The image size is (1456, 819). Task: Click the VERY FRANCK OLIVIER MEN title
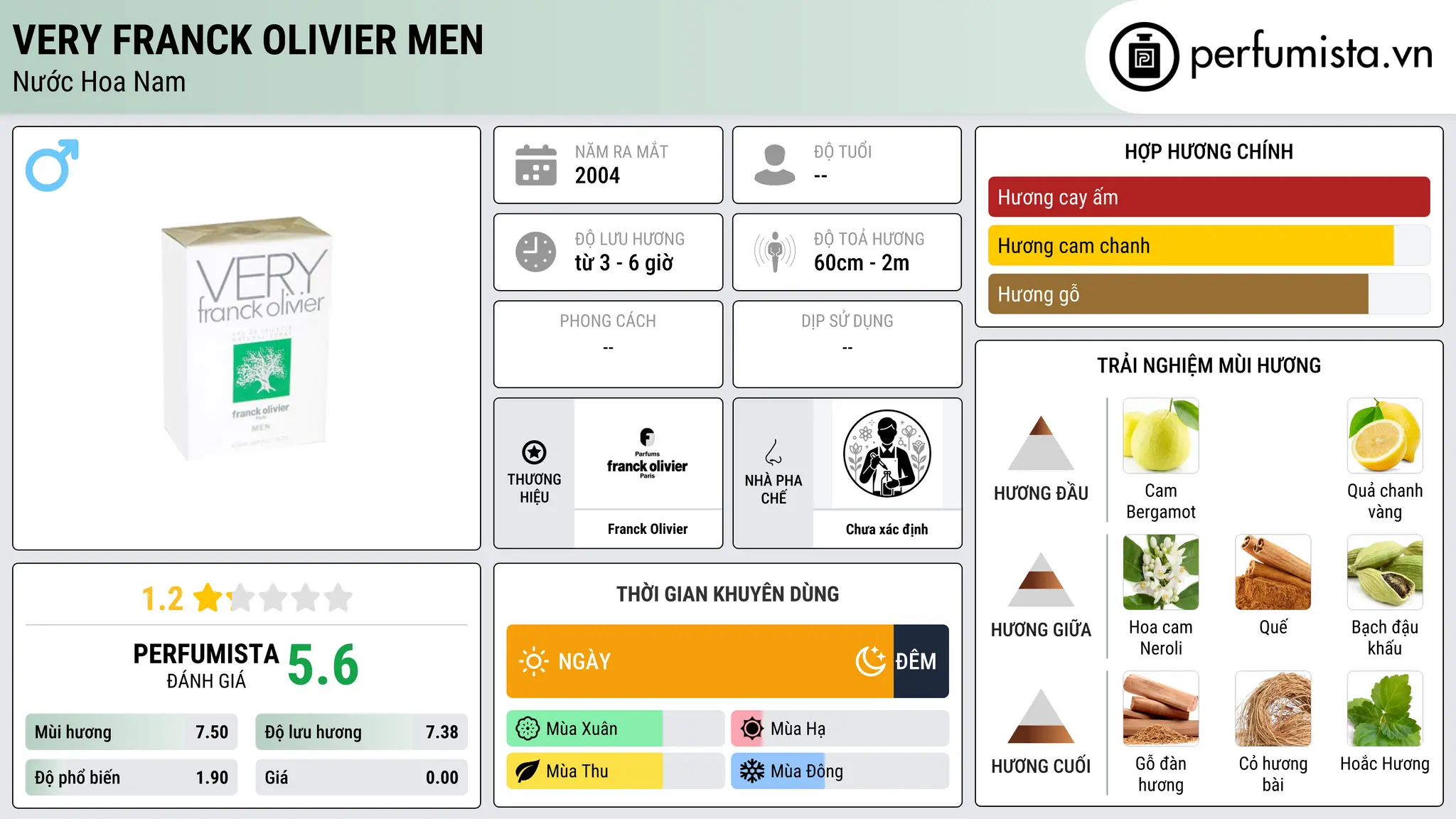[248, 40]
